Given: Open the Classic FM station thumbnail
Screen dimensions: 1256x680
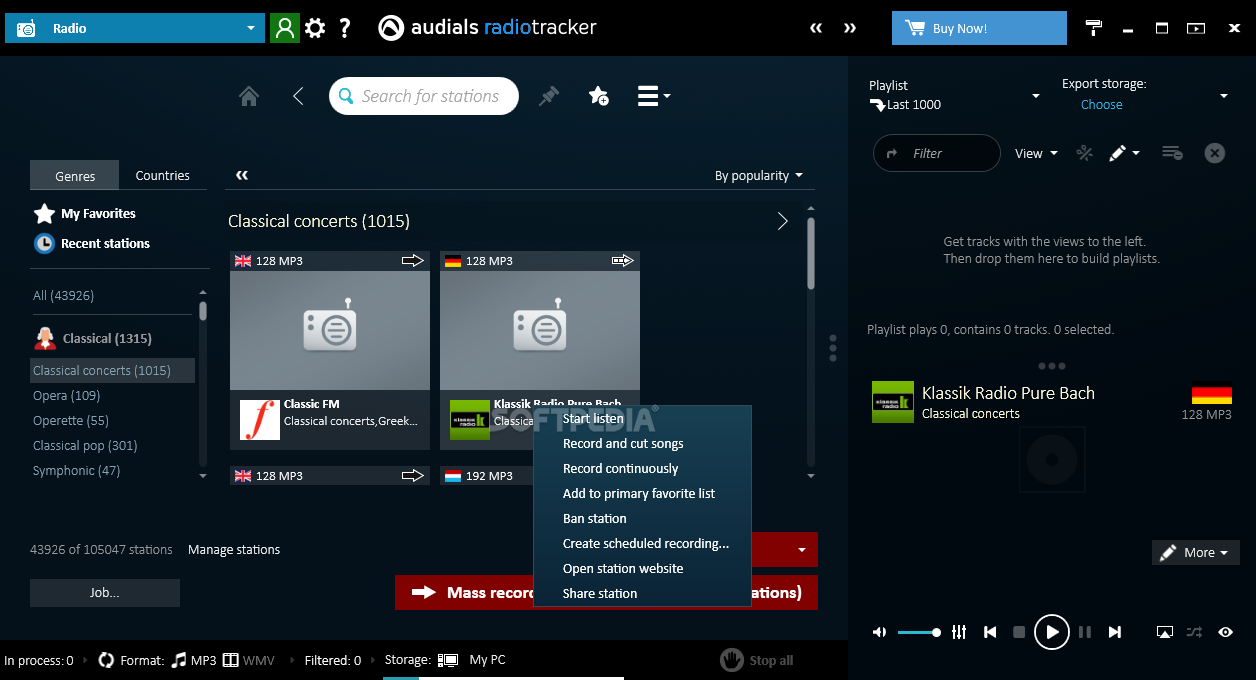Looking at the screenshot, I should point(330,330).
